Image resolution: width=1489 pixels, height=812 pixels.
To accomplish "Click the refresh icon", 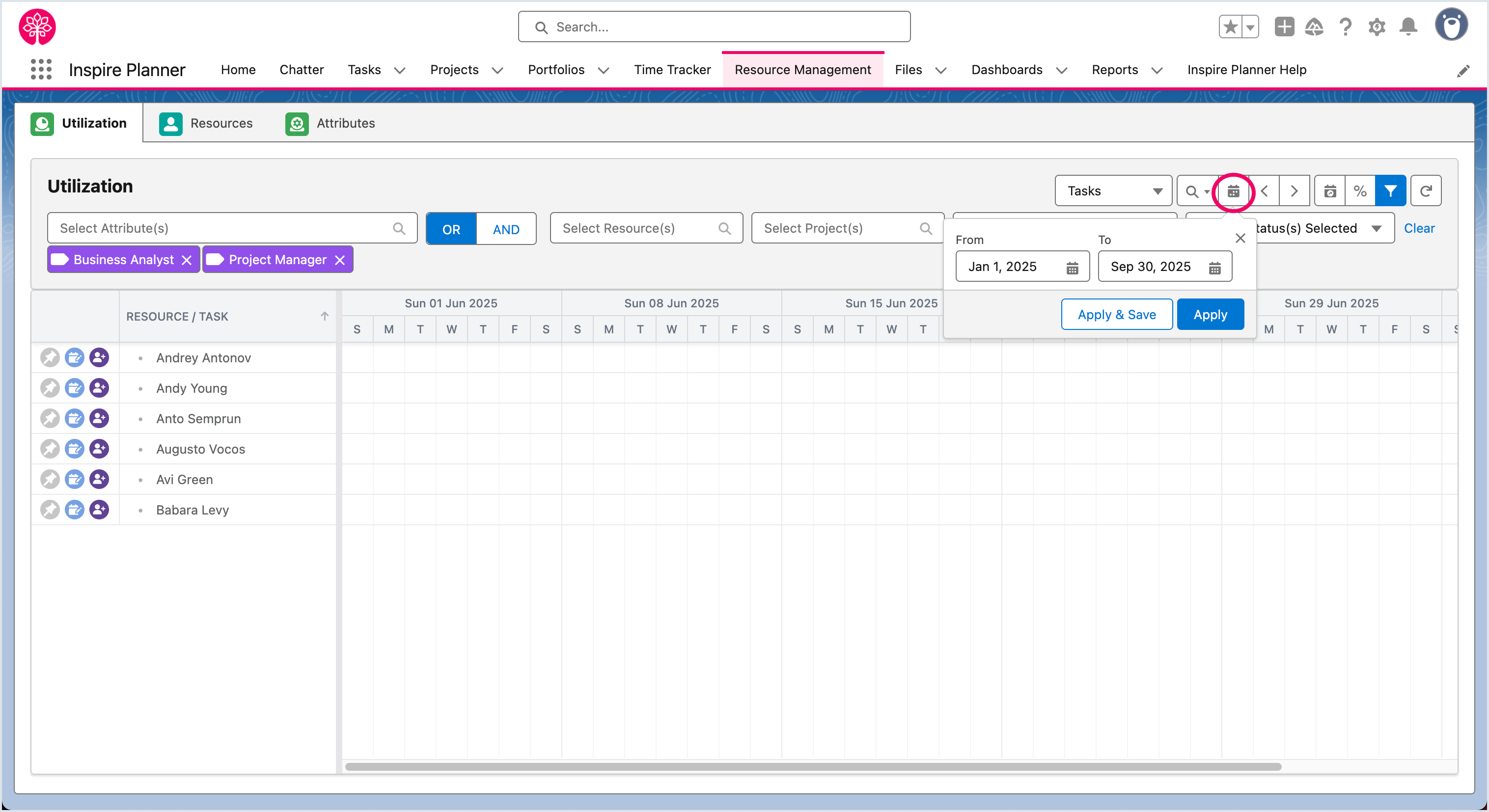I will coord(1426,190).
